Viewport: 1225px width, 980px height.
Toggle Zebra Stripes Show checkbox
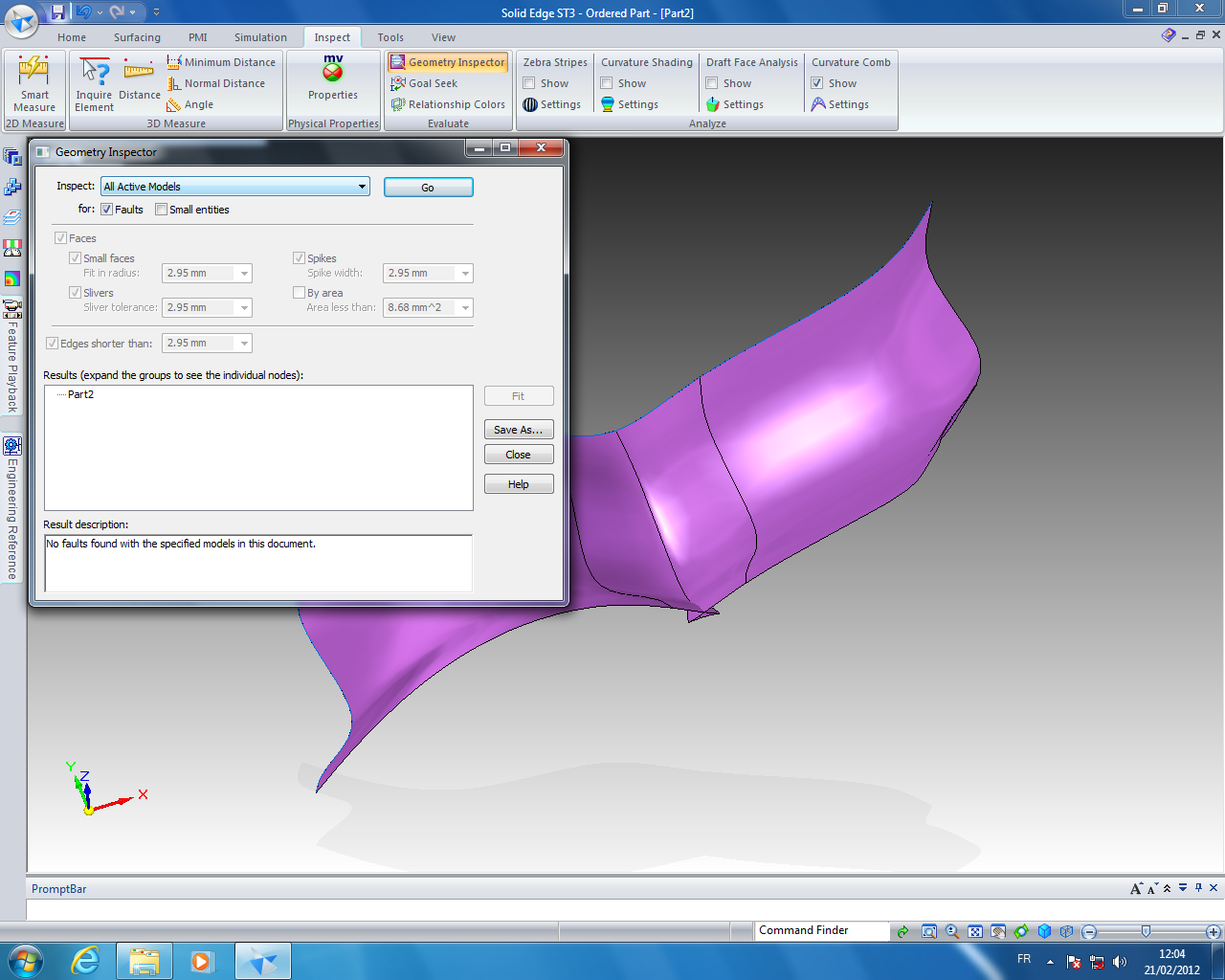[529, 83]
